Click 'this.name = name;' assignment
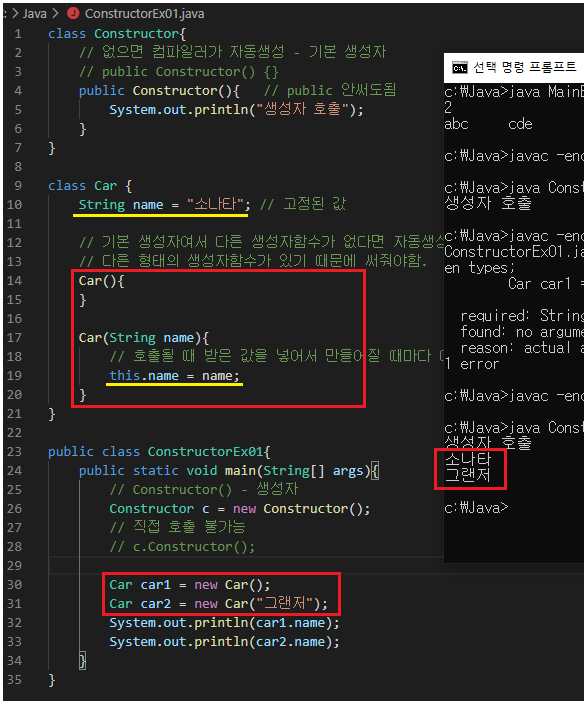Viewport: 588px width, 704px height. coord(175,375)
